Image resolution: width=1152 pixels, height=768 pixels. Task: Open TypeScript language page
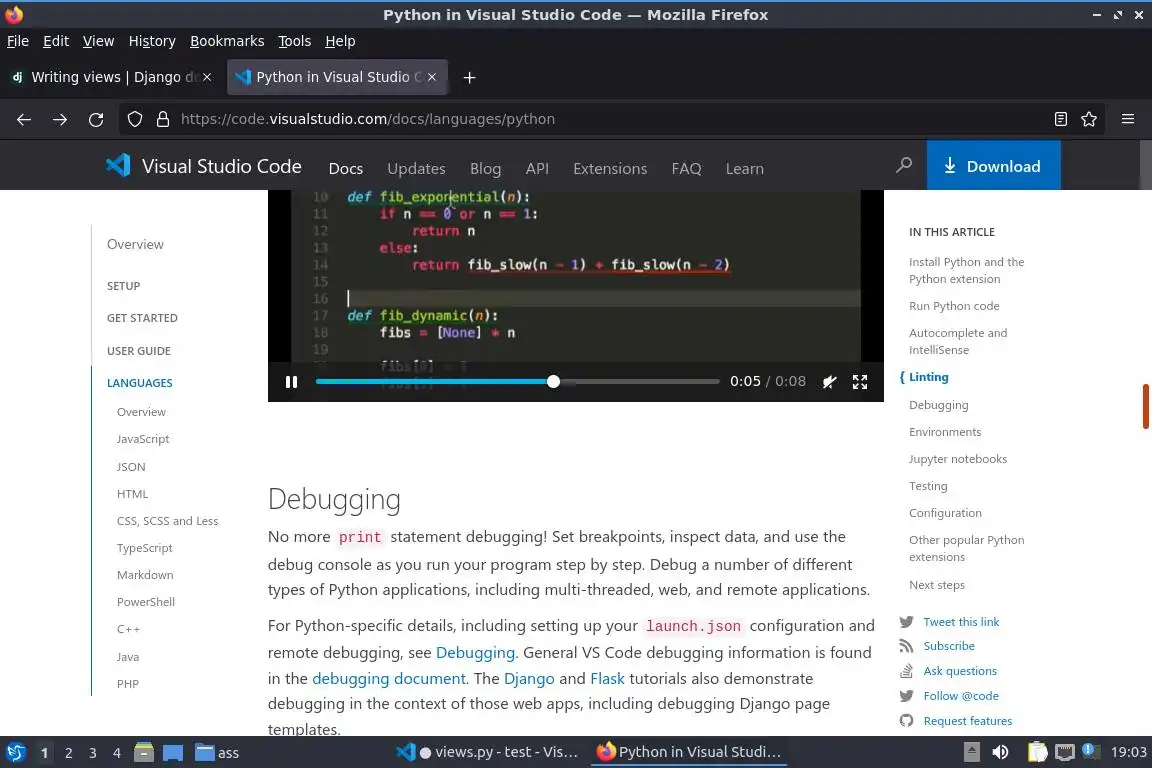[x=145, y=548]
